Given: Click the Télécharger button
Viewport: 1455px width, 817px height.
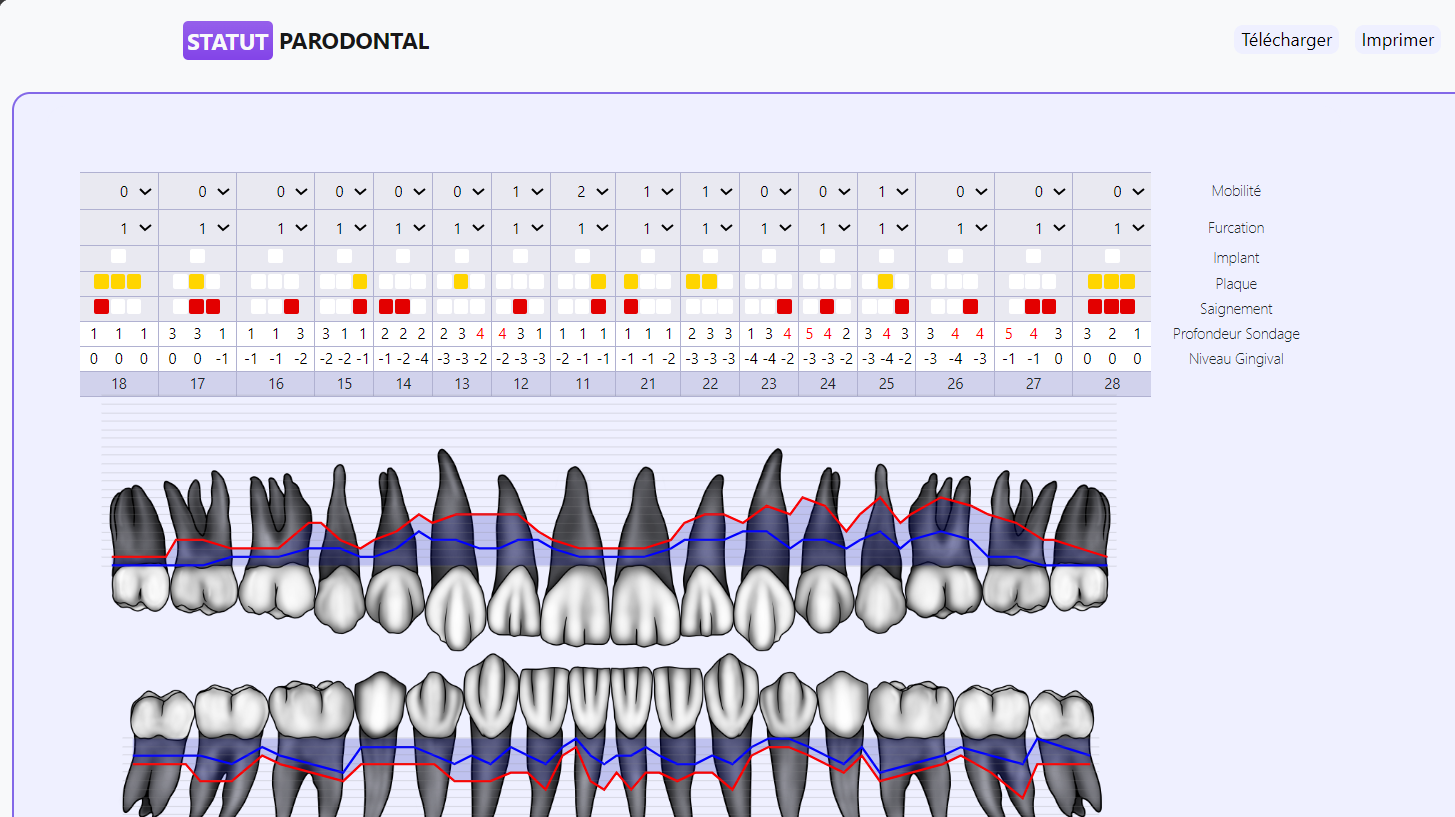Looking at the screenshot, I should coord(1286,40).
